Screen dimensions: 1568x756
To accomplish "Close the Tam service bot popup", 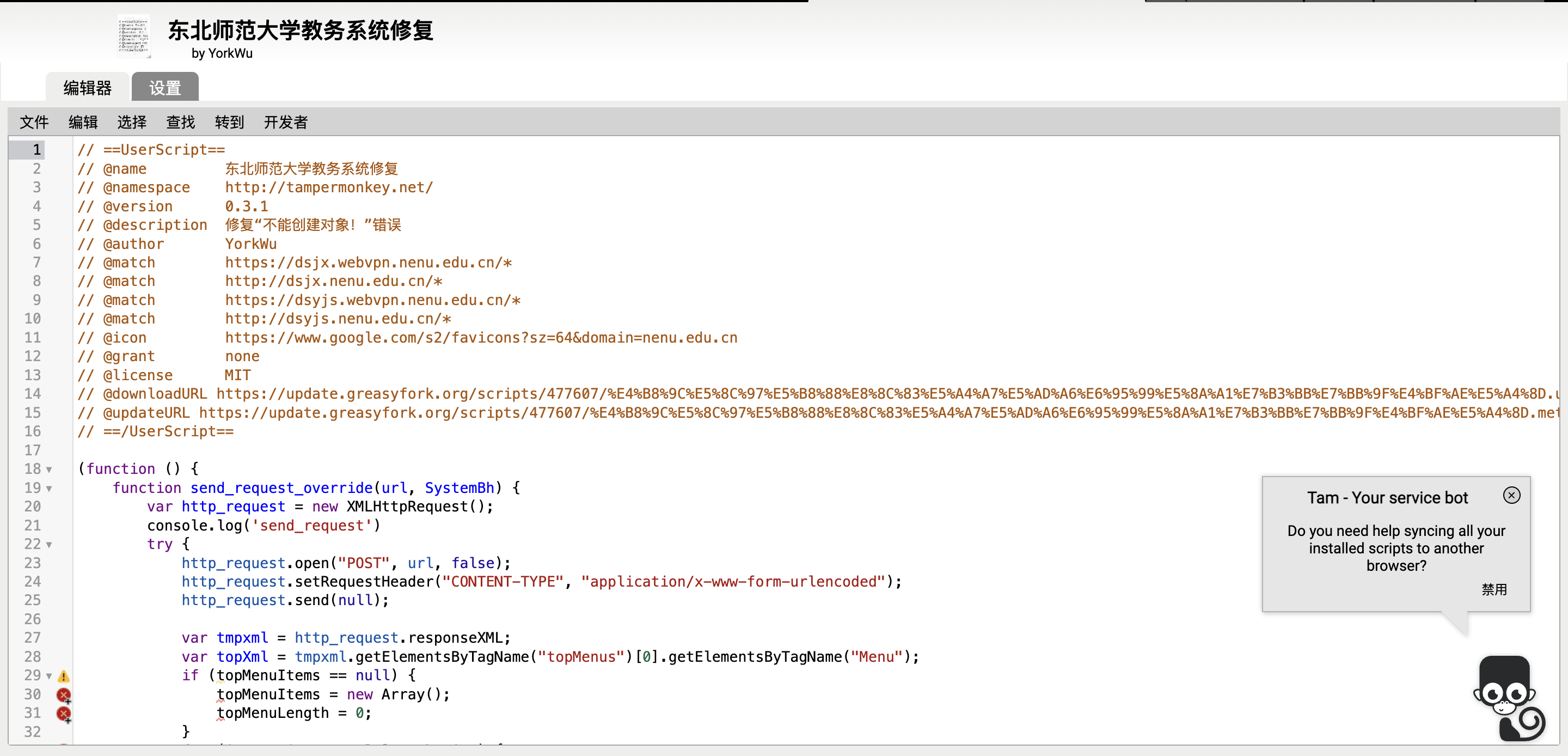I will (x=1511, y=495).
